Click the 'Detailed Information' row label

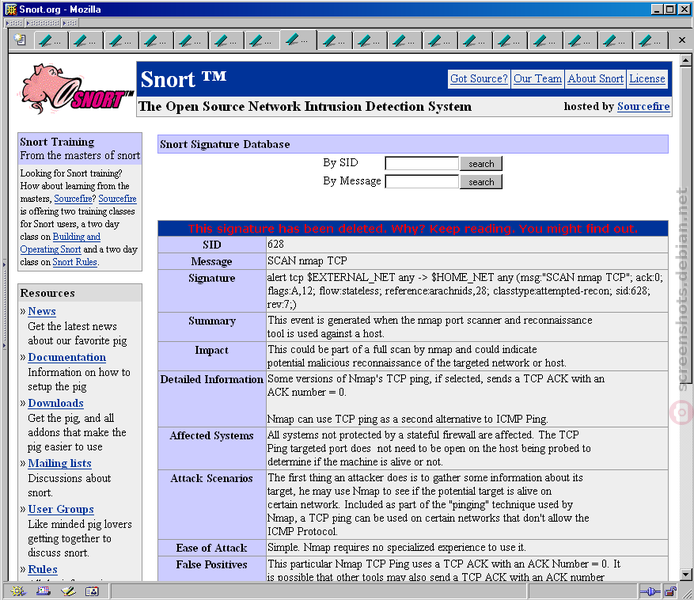[x=212, y=379]
